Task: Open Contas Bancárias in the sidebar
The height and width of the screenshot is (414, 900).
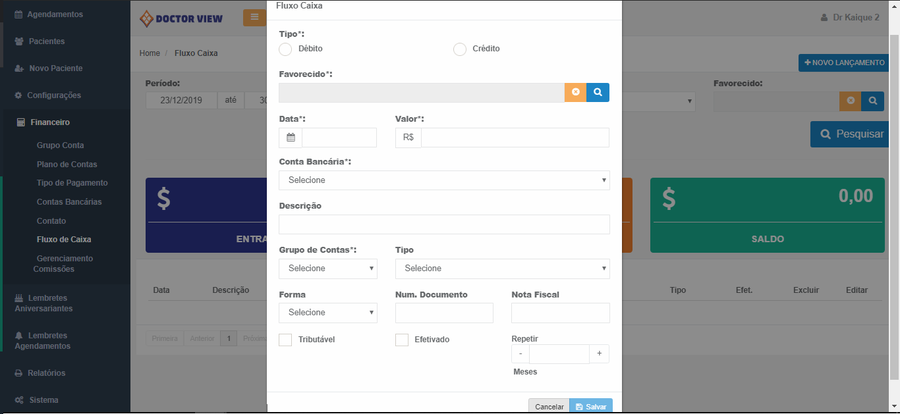Action: pyautogui.click(x=68, y=202)
